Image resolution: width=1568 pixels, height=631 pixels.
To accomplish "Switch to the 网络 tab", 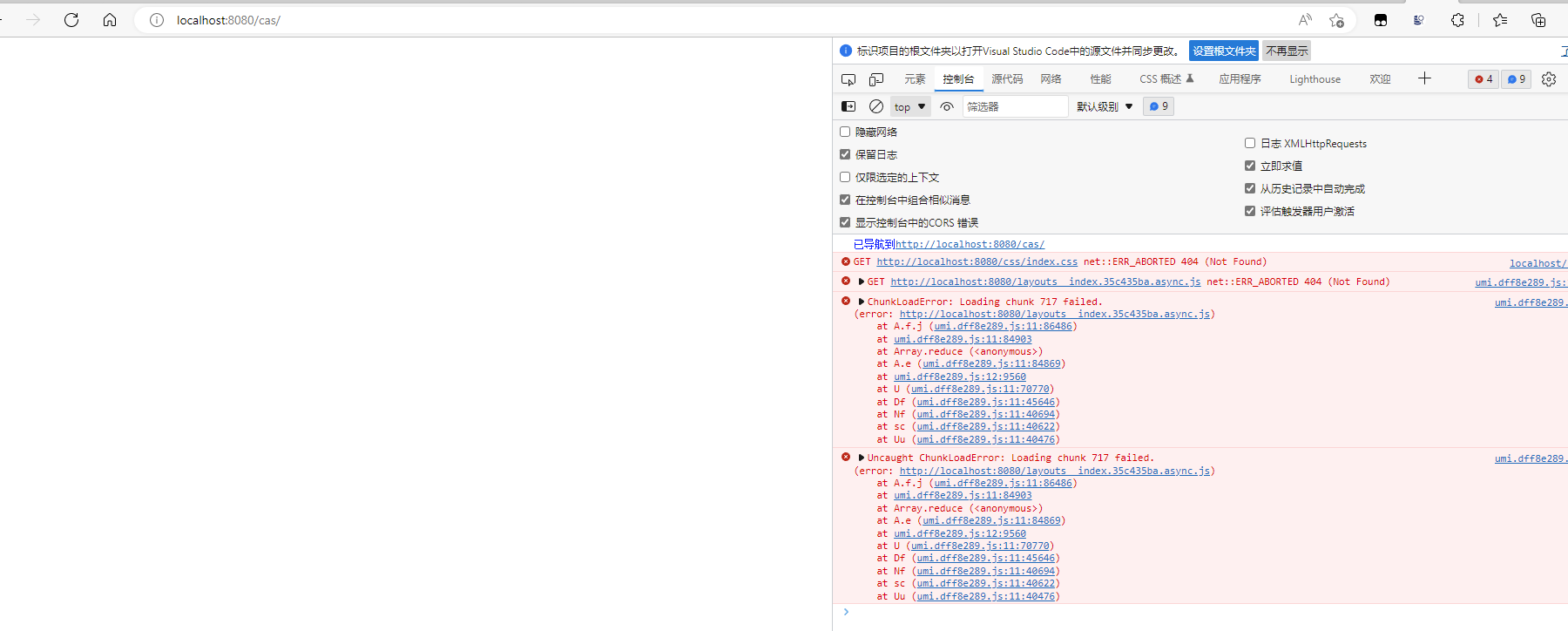I will pyautogui.click(x=1051, y=79).
